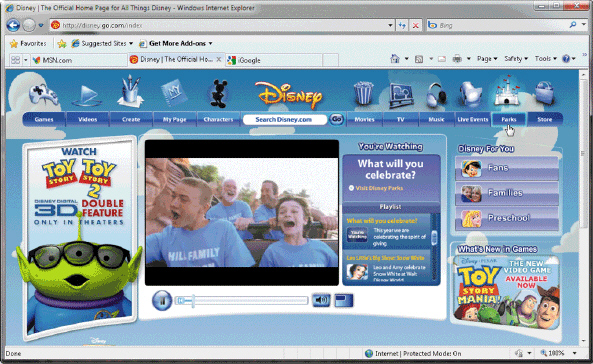Viewport: 593px width, 364px height.
Task: Click the browser Forward arrow button
Action: [29, 25]
